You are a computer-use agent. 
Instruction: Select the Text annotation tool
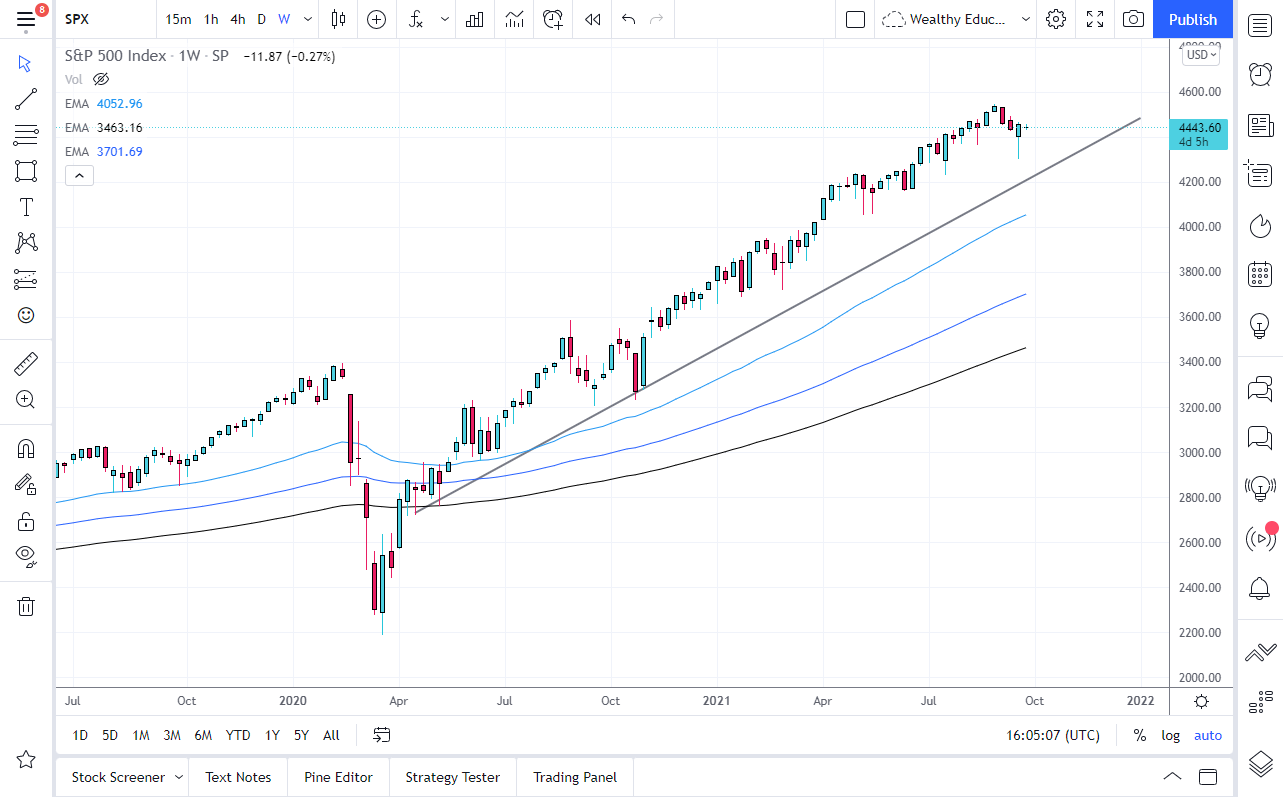click(x=26, y=207)
